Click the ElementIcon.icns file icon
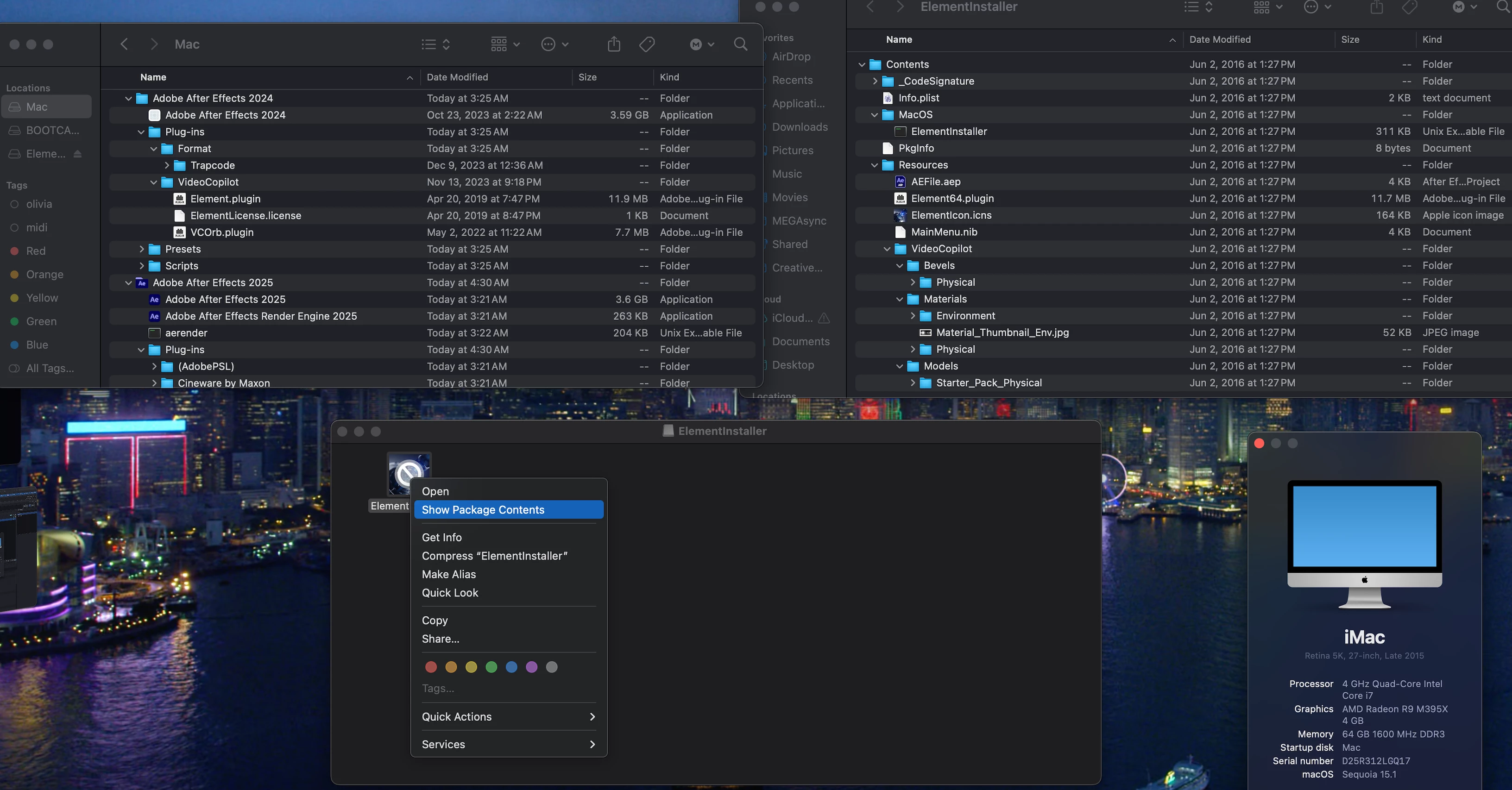 click(x=901, y=215)
